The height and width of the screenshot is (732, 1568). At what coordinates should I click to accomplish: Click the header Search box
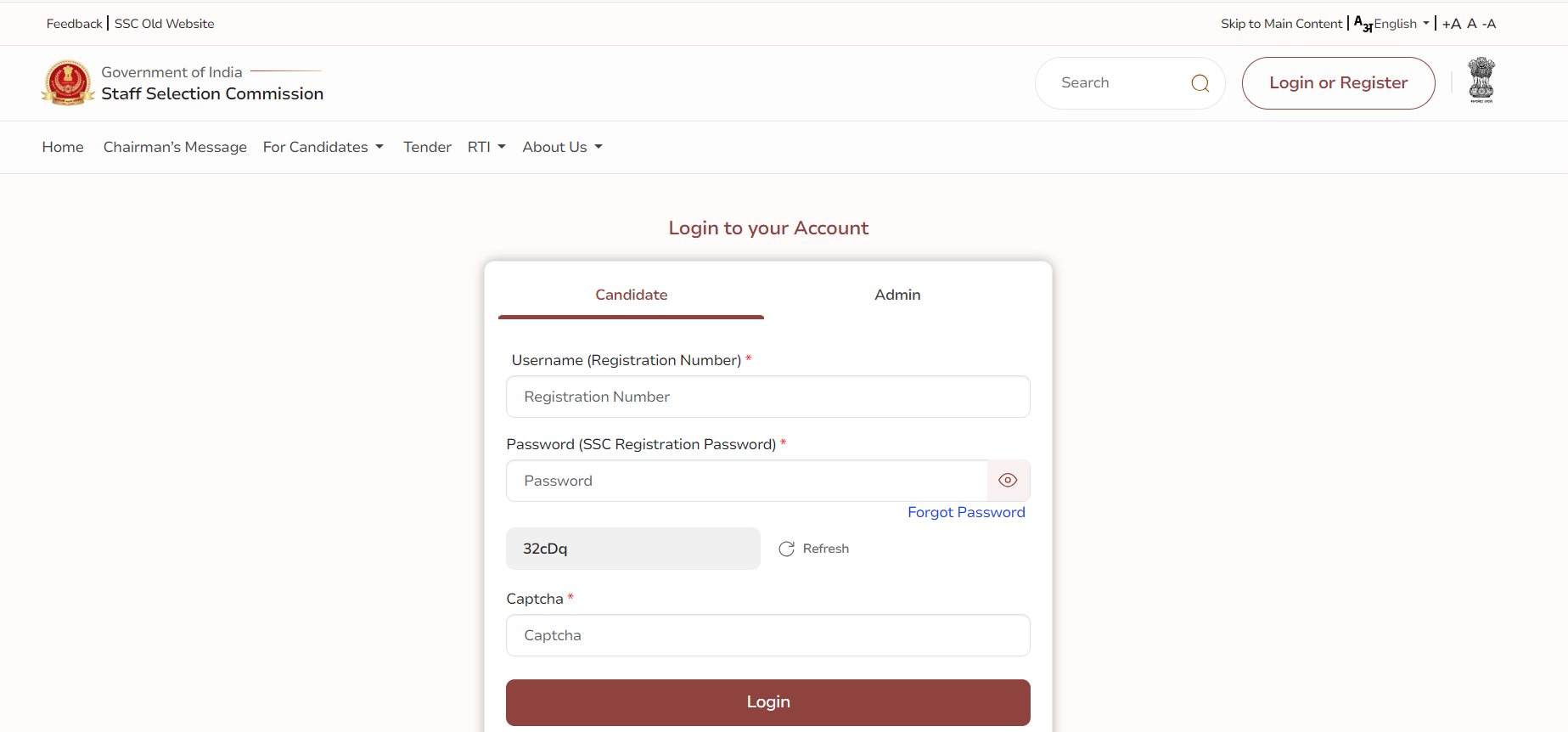[x=1130, y=83]
